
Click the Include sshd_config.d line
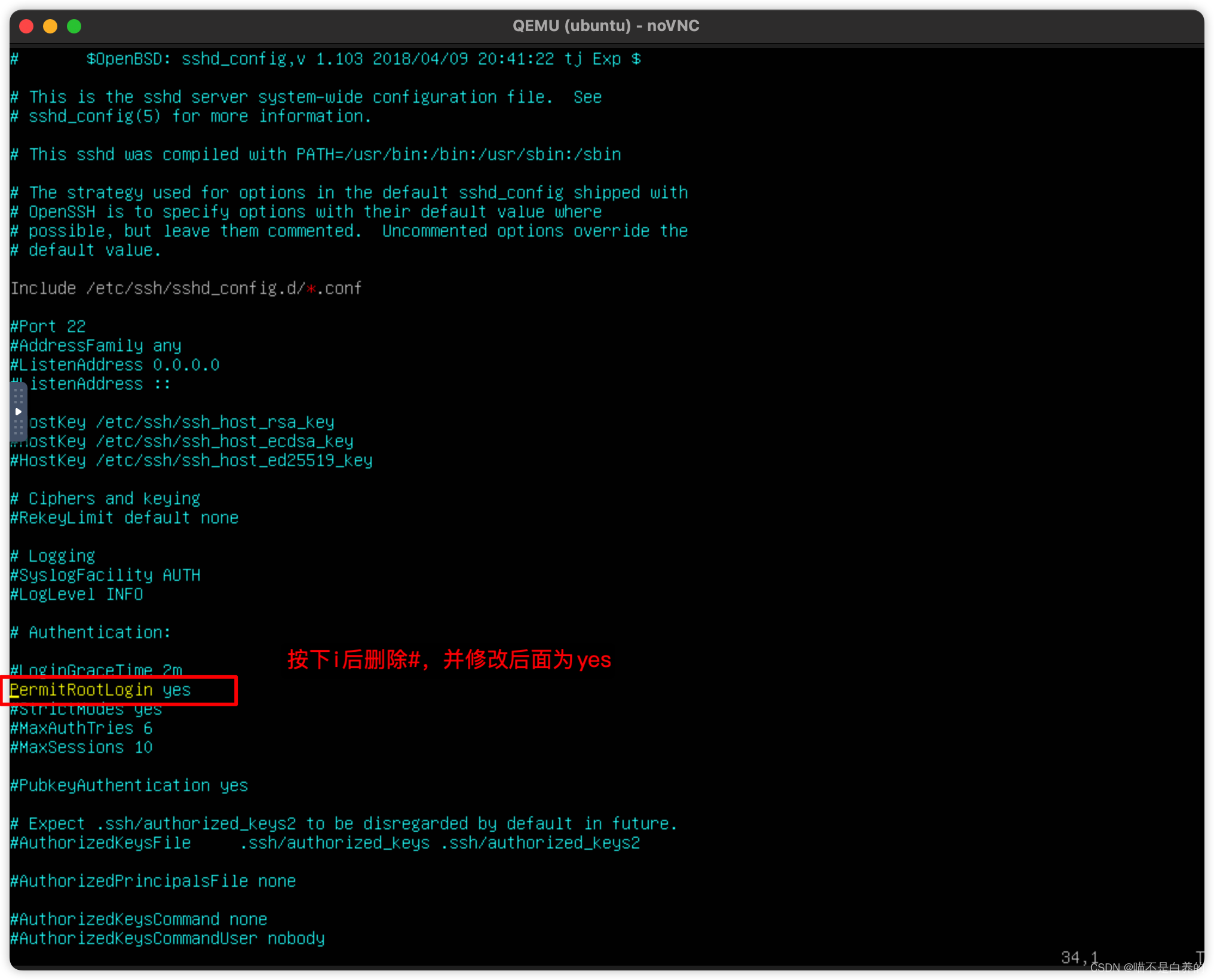(x=186, y=289)
